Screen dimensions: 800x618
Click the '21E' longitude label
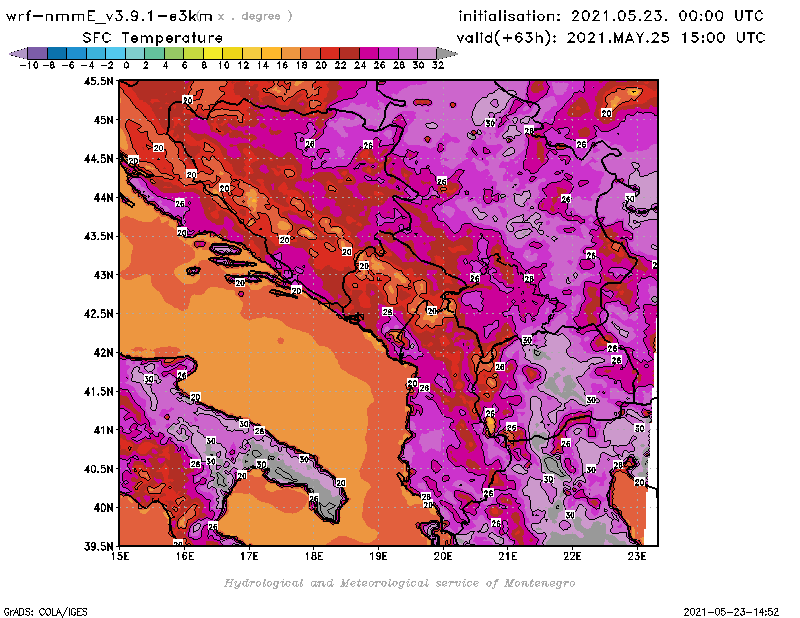pos(508,556)
